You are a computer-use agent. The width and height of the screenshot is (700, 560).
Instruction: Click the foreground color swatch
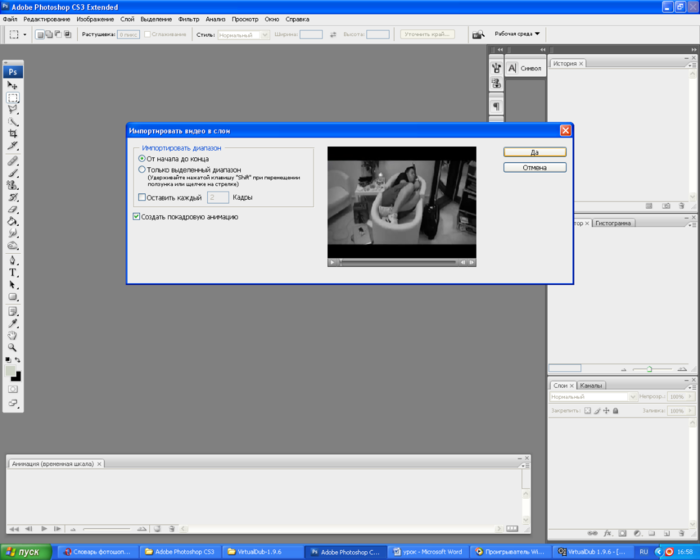click(x=10, y=371)
